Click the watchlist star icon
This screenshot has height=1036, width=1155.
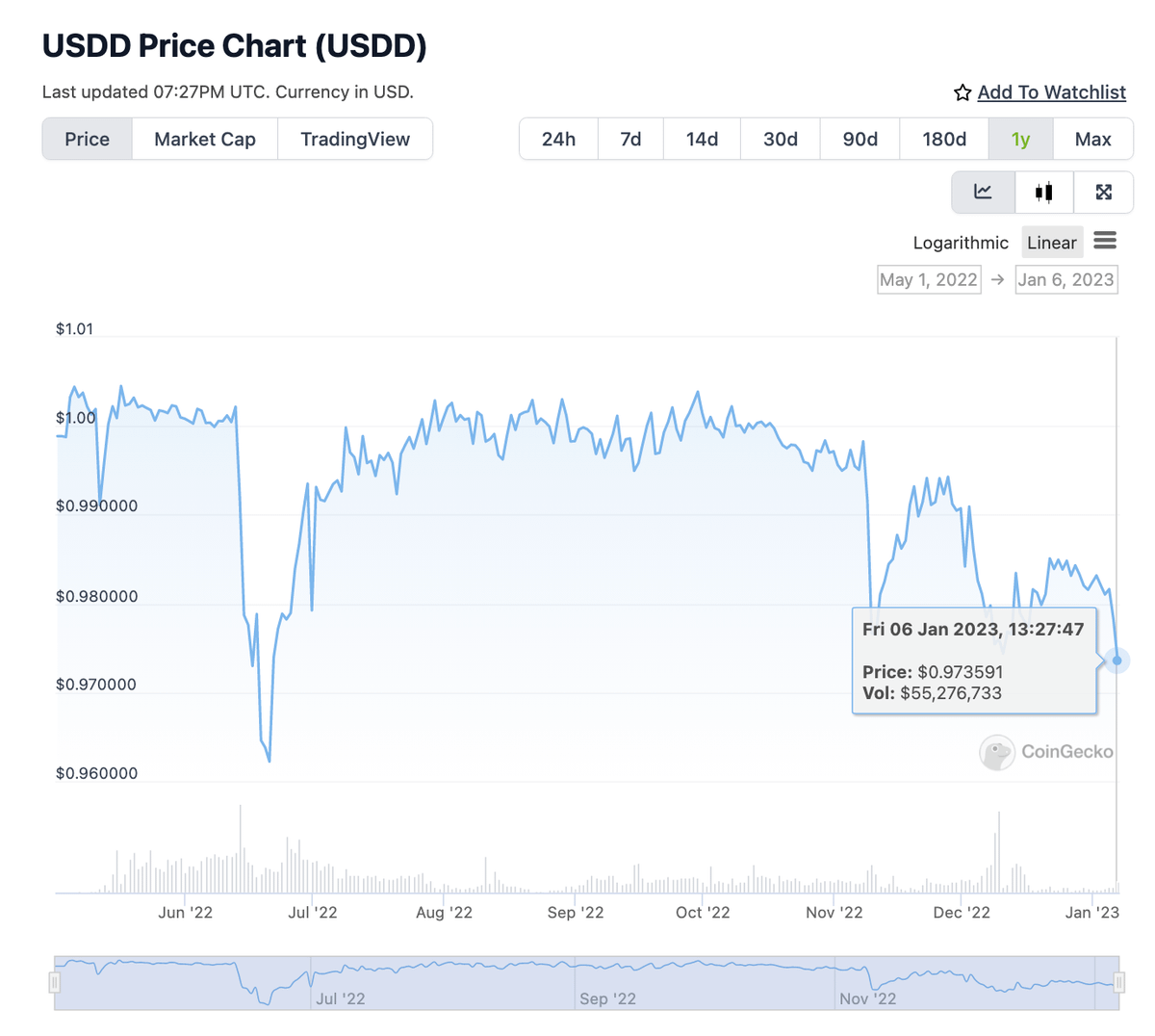[962, 92]
